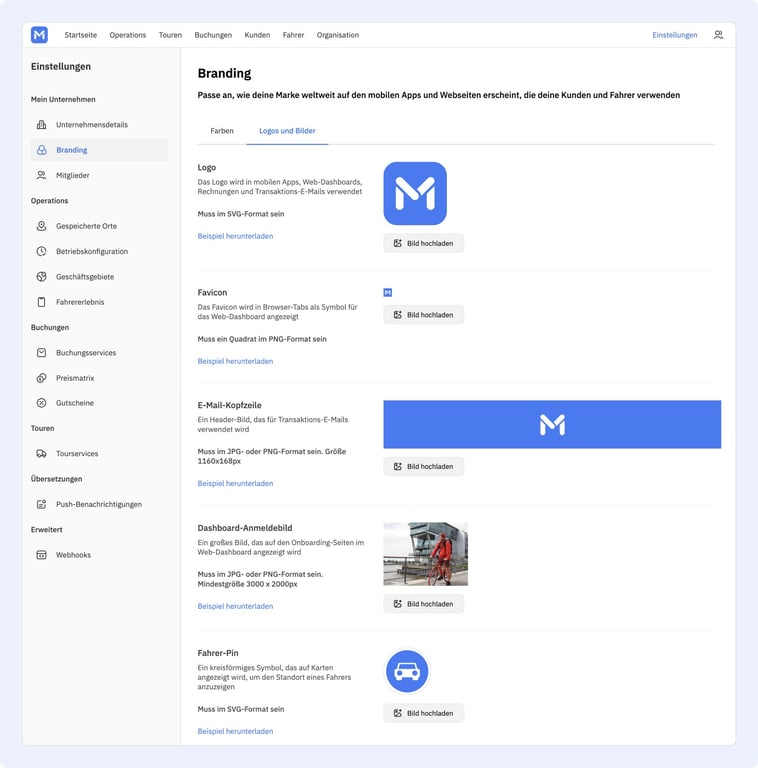
Task: Open Betriebskonfiguration label in sidebar
Action: point(92,251)
